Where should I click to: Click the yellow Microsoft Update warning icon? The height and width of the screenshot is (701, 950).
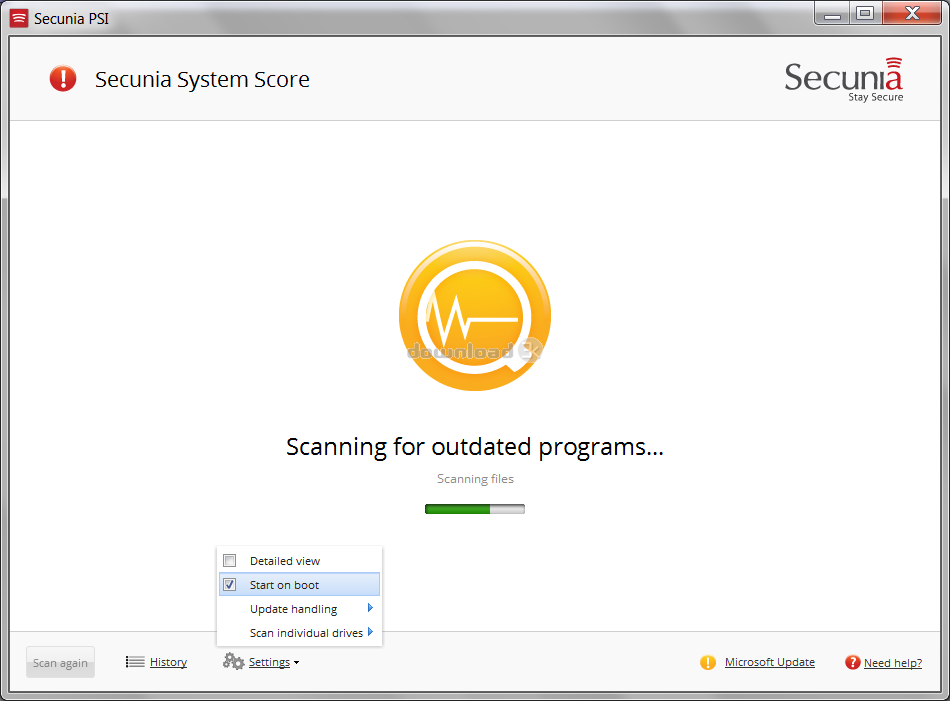click(x=708, y=662)
